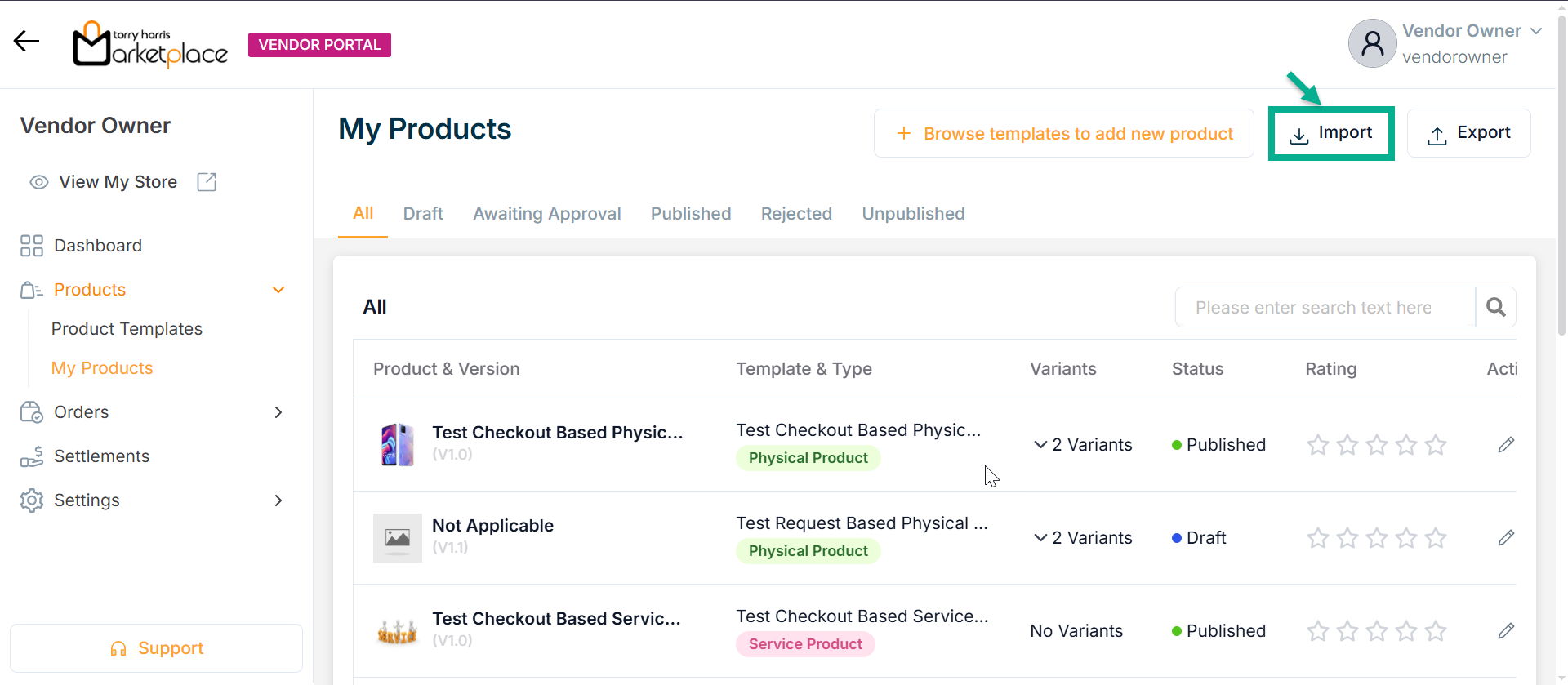Click the Vendor Owner profile avatar
Viewport: 1568px width, 685px height.
(1372, 43)
